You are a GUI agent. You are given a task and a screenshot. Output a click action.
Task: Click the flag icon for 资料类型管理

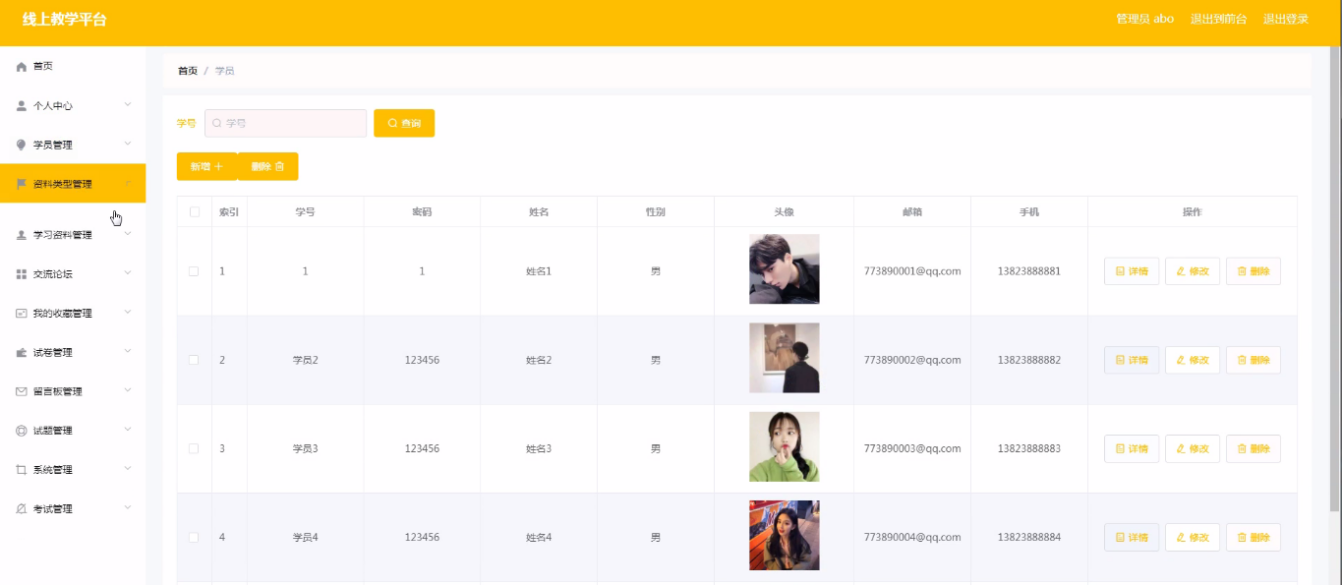(x=21, y=184)
